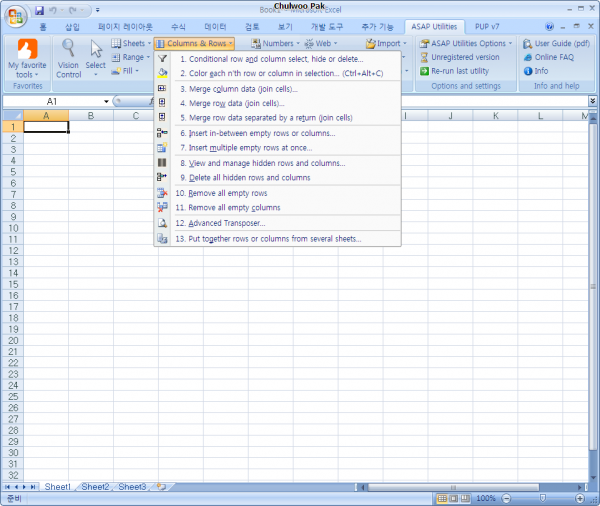The width and height of the screenshot is (600, 506).
Task: Click the horizontal scrollbar
Action: click(x=453, y=487)
